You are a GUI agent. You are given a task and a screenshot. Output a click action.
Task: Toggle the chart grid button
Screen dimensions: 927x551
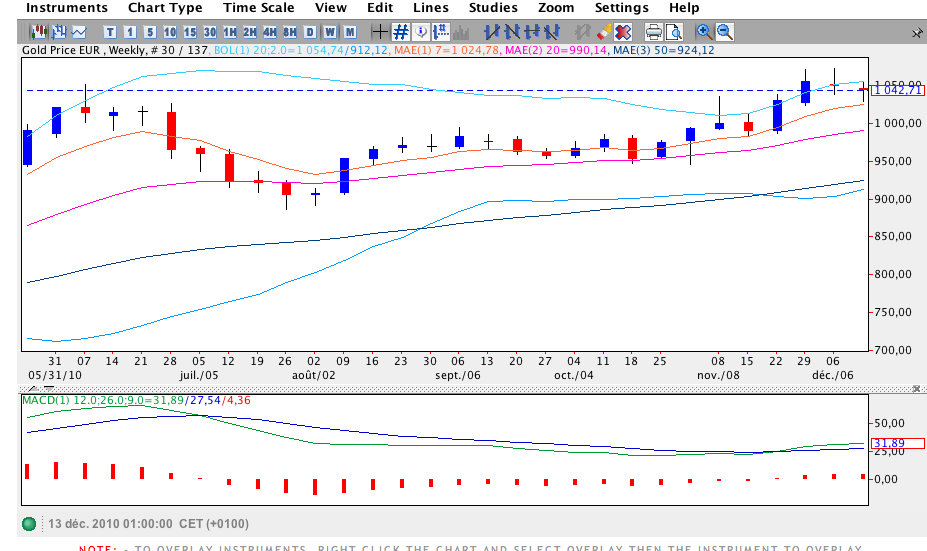point(401,32)
